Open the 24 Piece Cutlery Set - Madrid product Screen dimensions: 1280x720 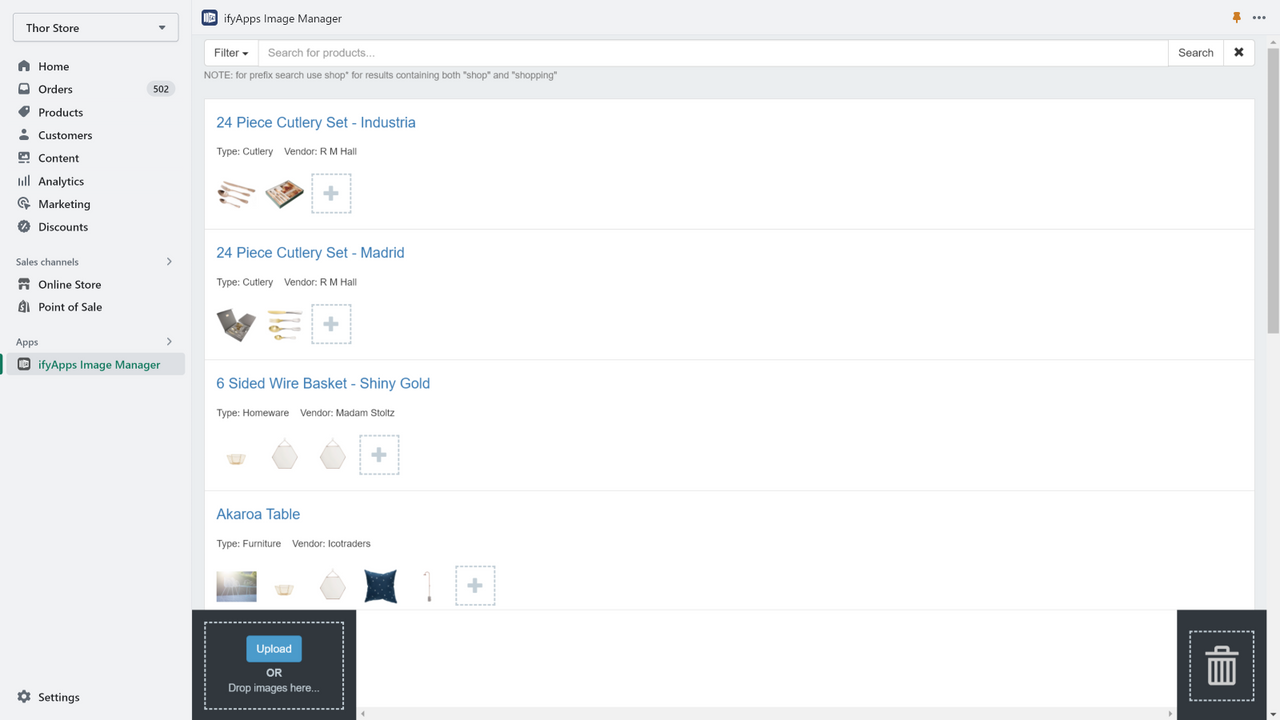click(x=310, y=252)
